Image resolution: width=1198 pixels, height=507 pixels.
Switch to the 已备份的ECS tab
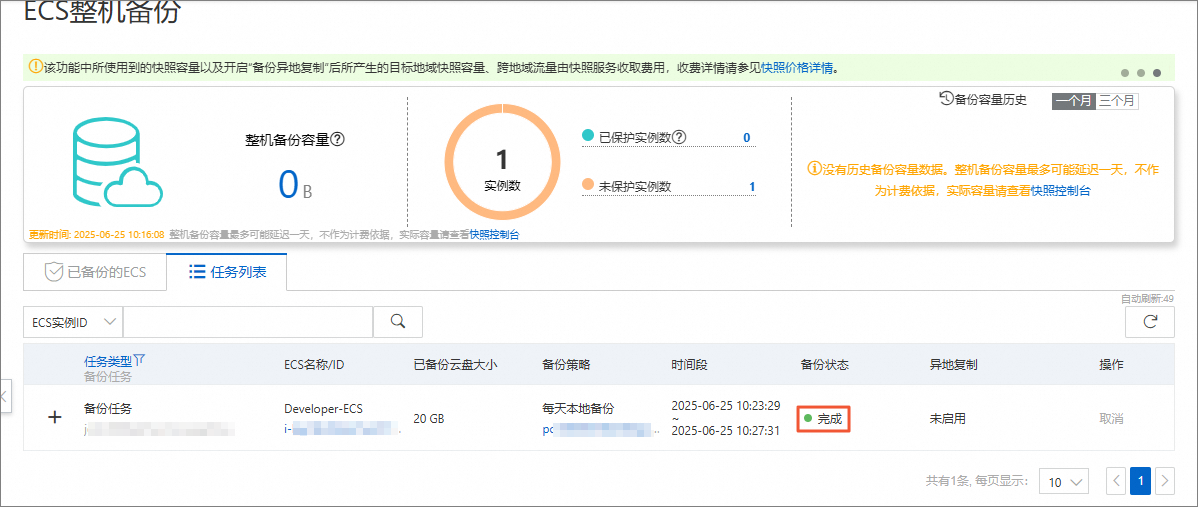click(x=95, y=272)
